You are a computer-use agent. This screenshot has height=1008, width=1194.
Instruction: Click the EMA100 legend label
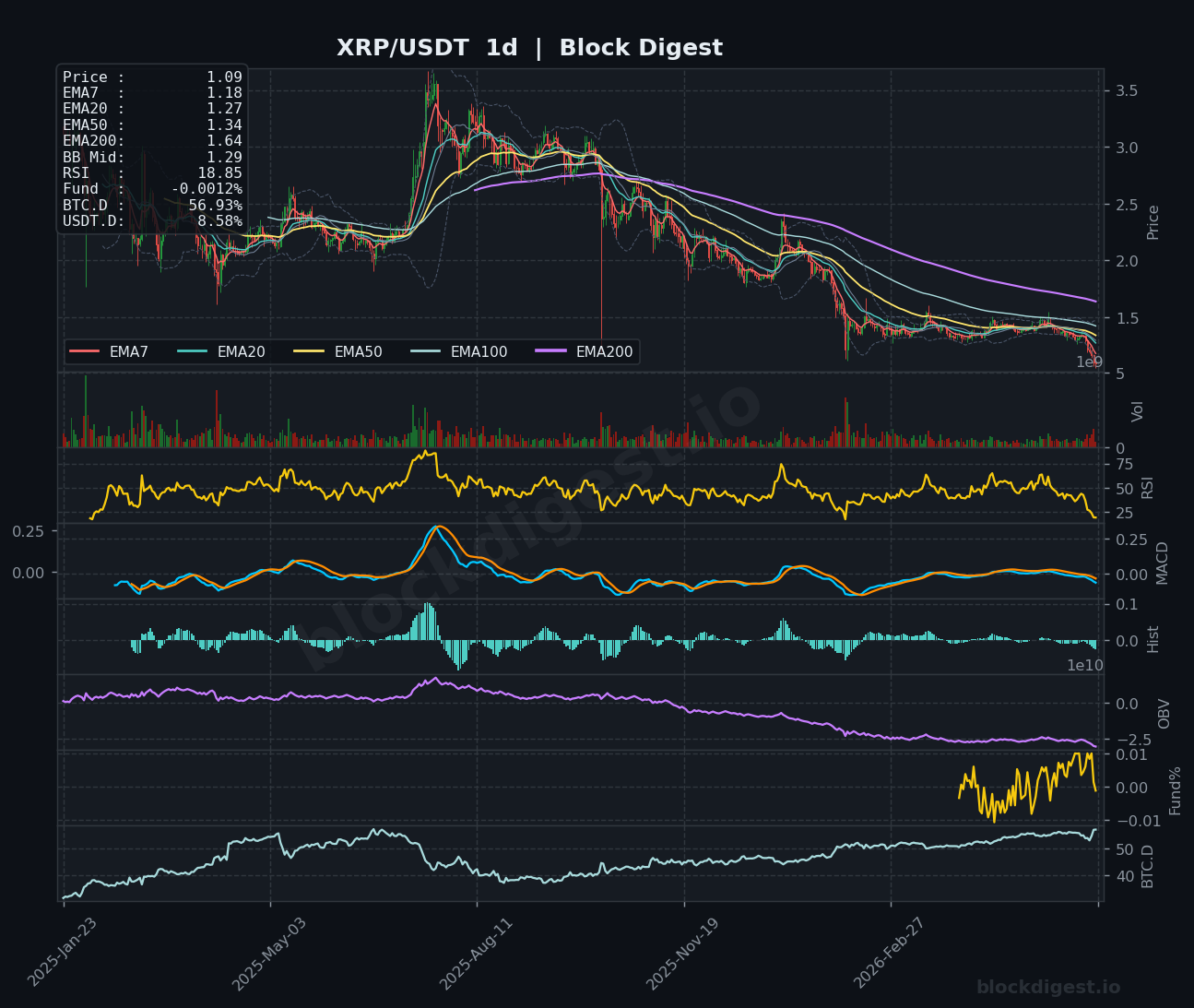point(479,351)
